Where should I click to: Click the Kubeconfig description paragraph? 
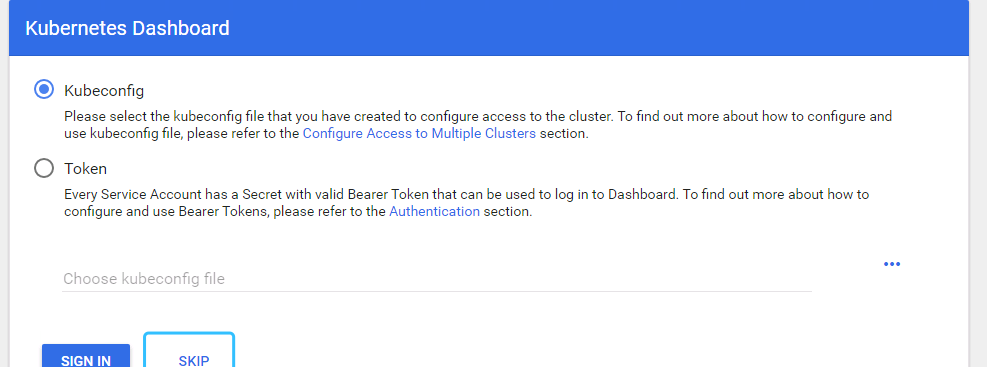click(x=478, y=125)
